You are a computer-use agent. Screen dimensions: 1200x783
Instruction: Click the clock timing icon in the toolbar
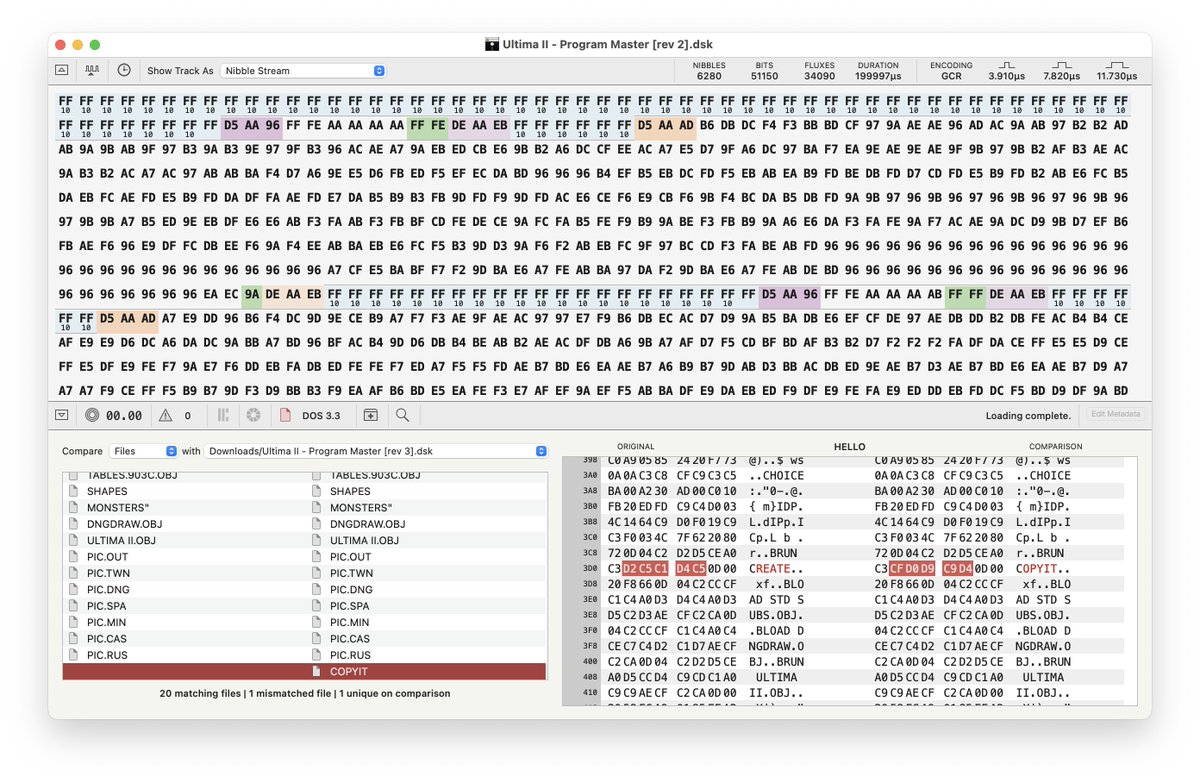(x=124, y=71)
